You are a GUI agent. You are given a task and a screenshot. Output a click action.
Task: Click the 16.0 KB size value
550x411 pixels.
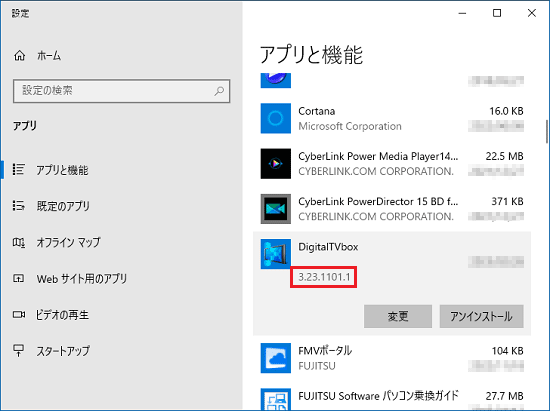[x=506, y=111]
